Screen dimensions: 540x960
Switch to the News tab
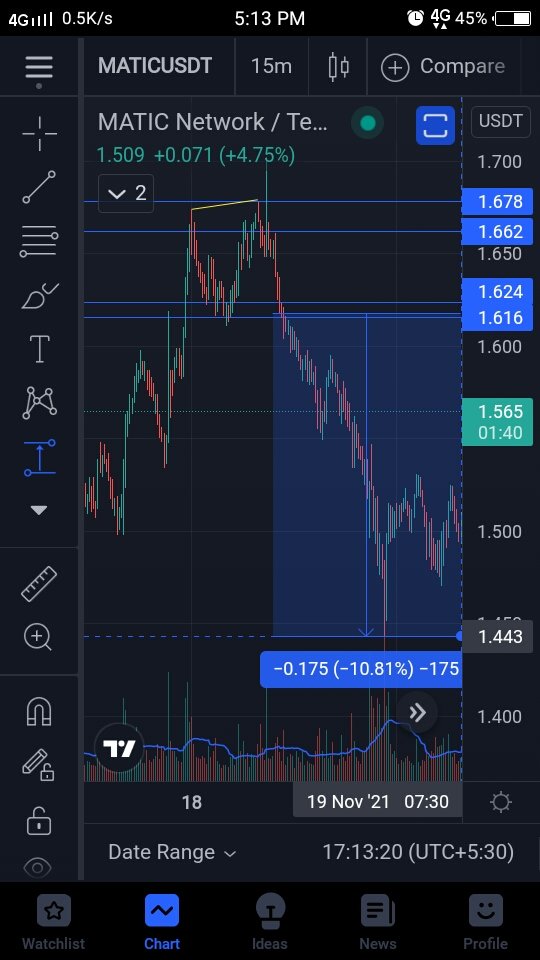coord(378,921)
